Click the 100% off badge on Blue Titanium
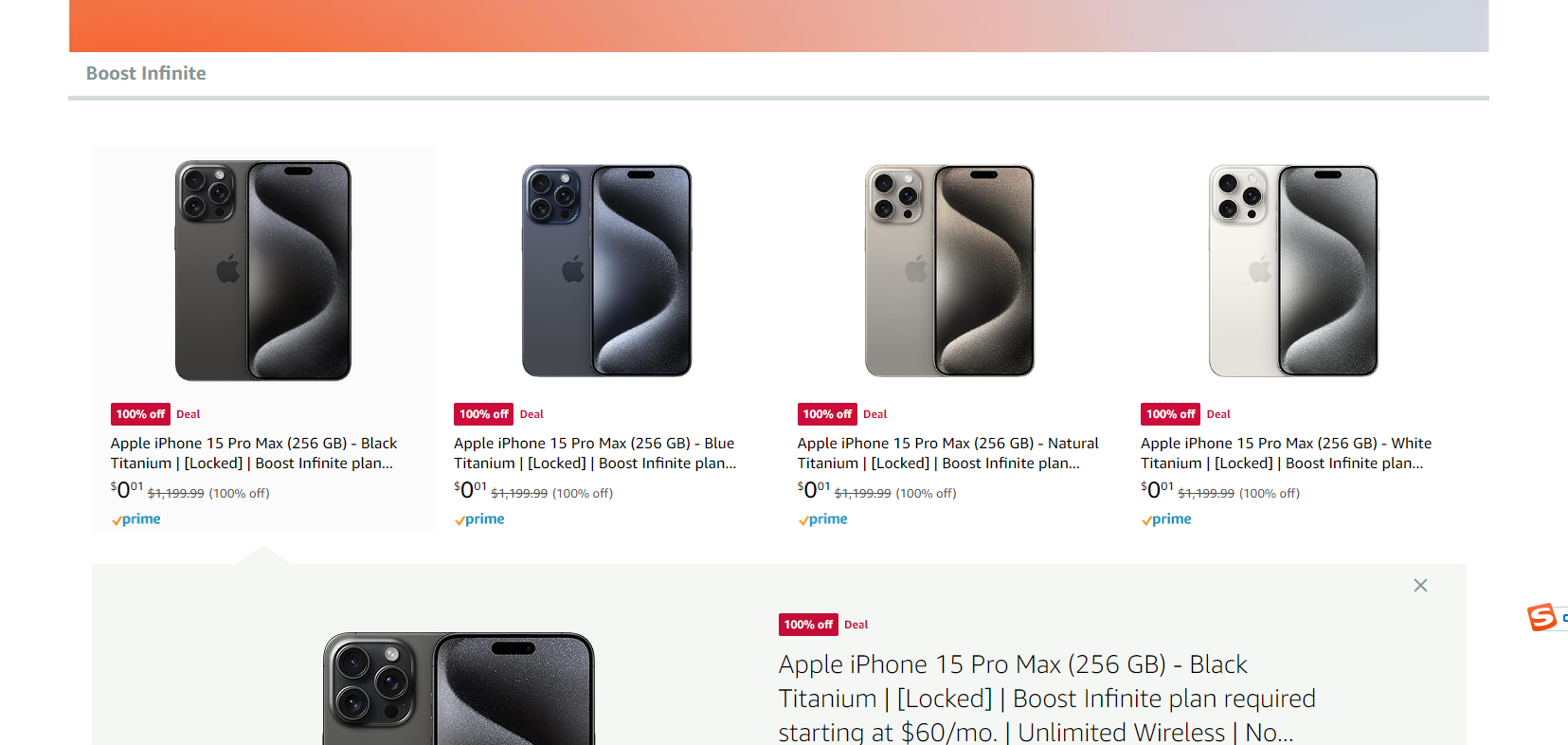This screenshot has height=745, width=1568. coord(483,414)
